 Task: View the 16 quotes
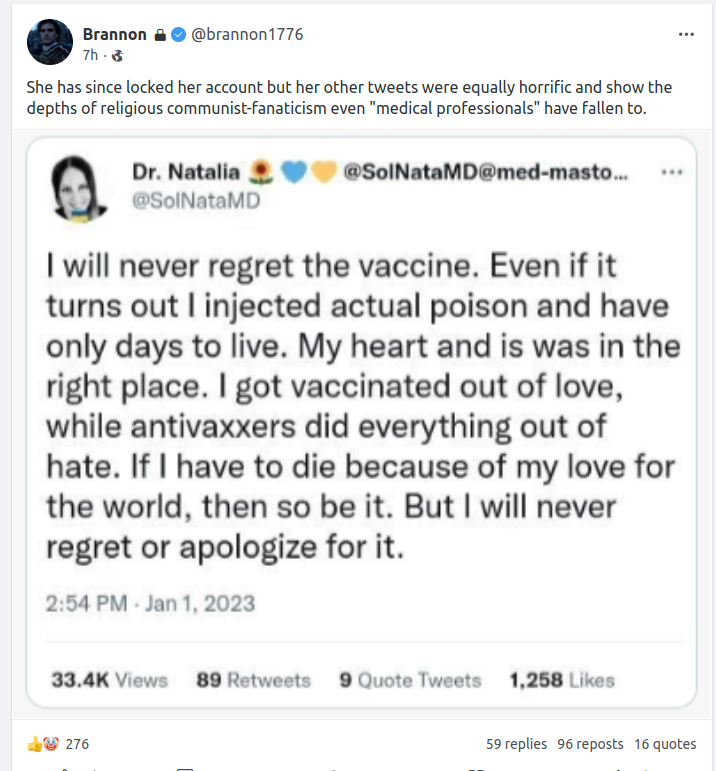coord(665,744)
